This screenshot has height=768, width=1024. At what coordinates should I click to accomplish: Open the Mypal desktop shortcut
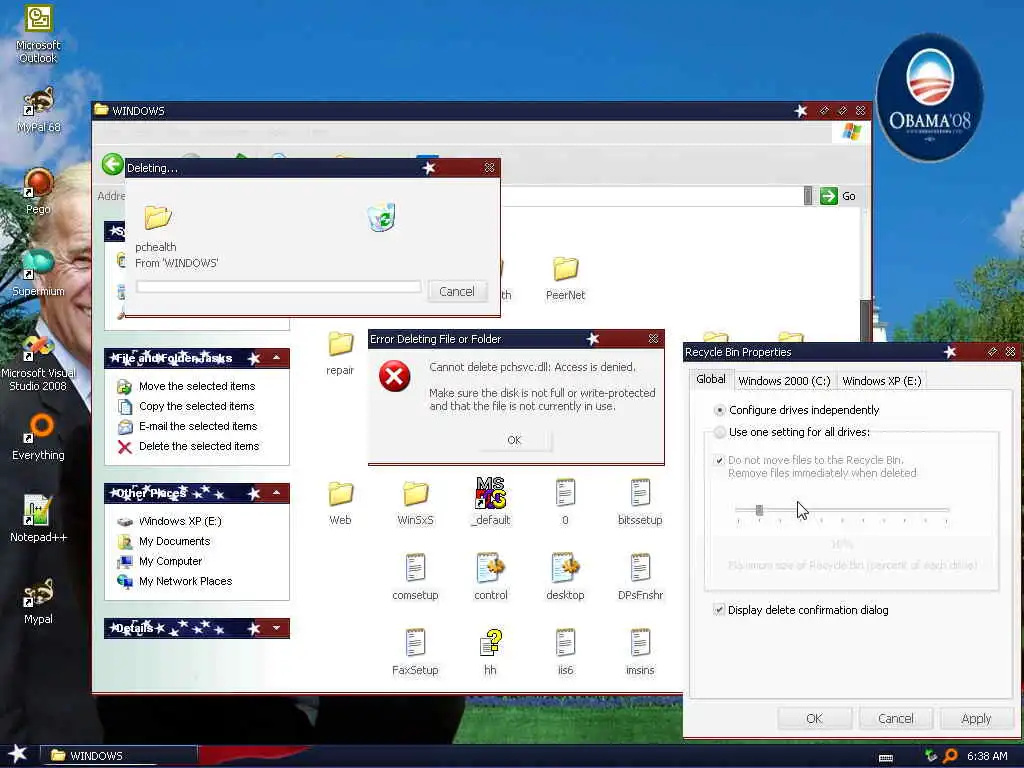point(38,601)
